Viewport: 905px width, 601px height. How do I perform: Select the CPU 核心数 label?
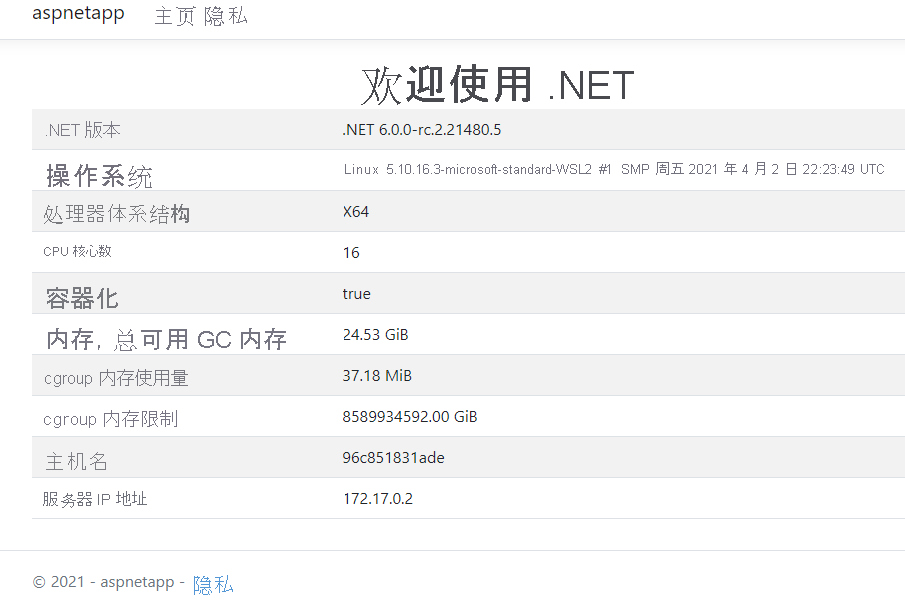pyautogui.click(x=77, y=251)
